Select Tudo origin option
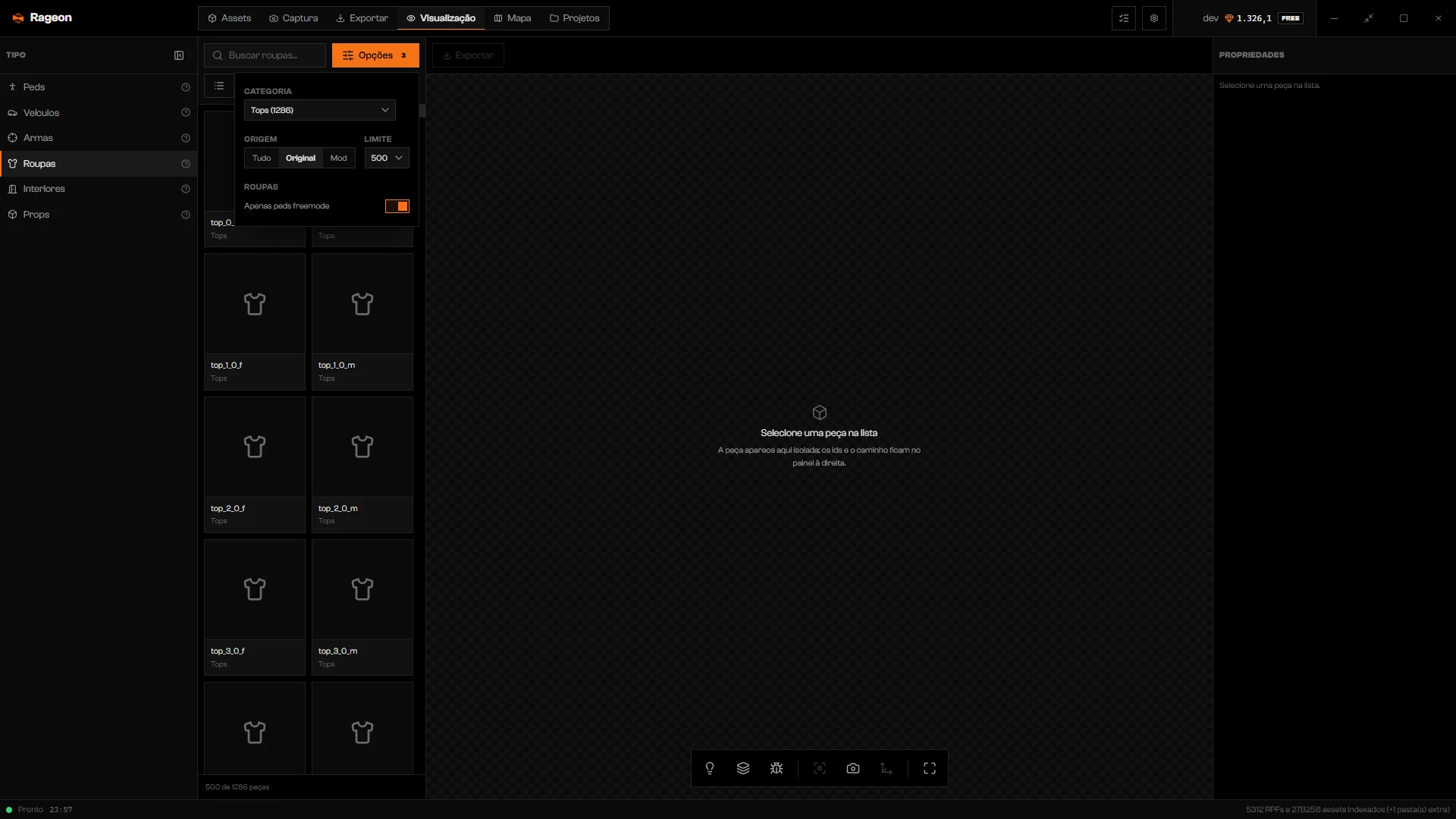 [x=262, y=158]
